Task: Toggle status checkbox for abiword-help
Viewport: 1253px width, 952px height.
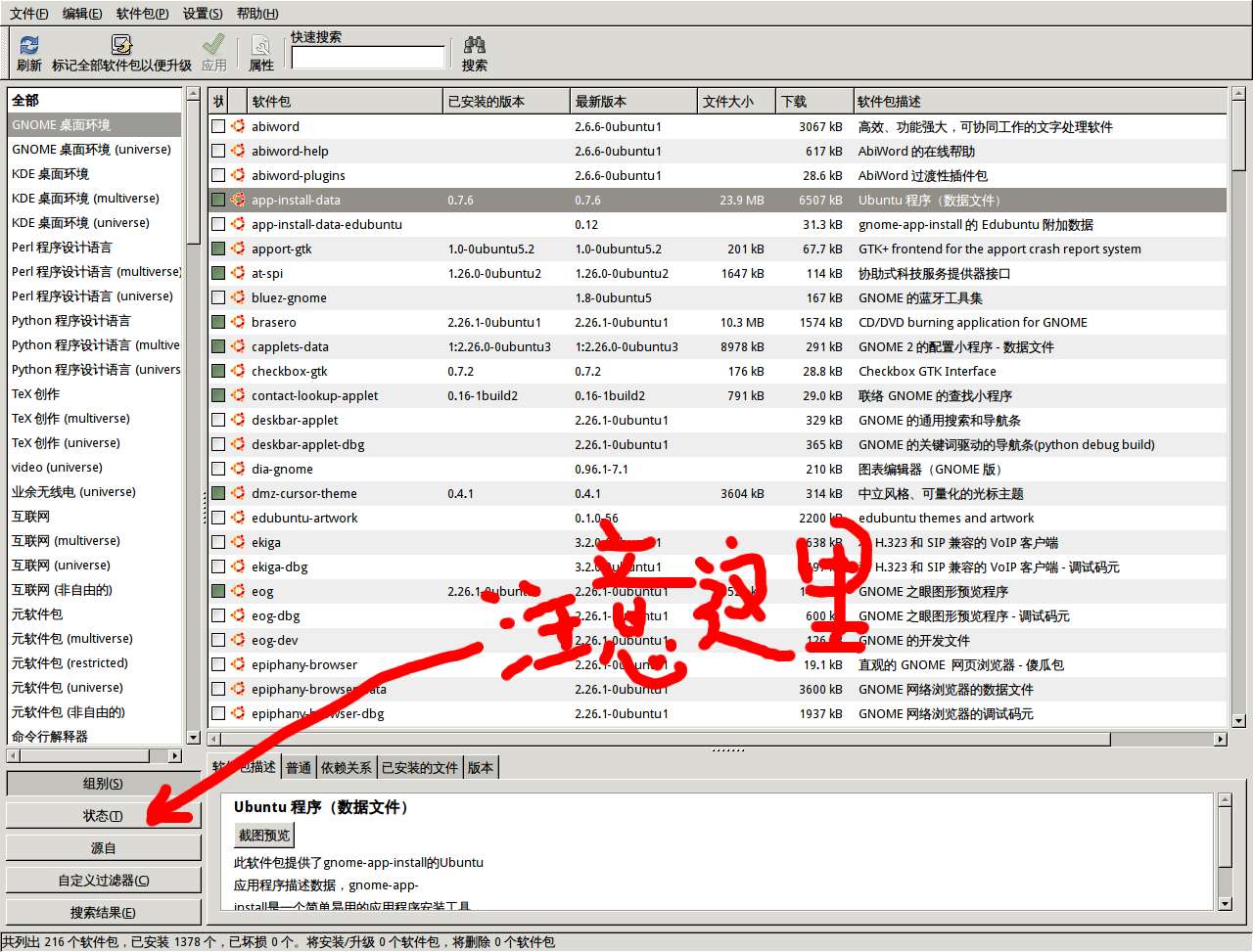Action: [218, 151]
